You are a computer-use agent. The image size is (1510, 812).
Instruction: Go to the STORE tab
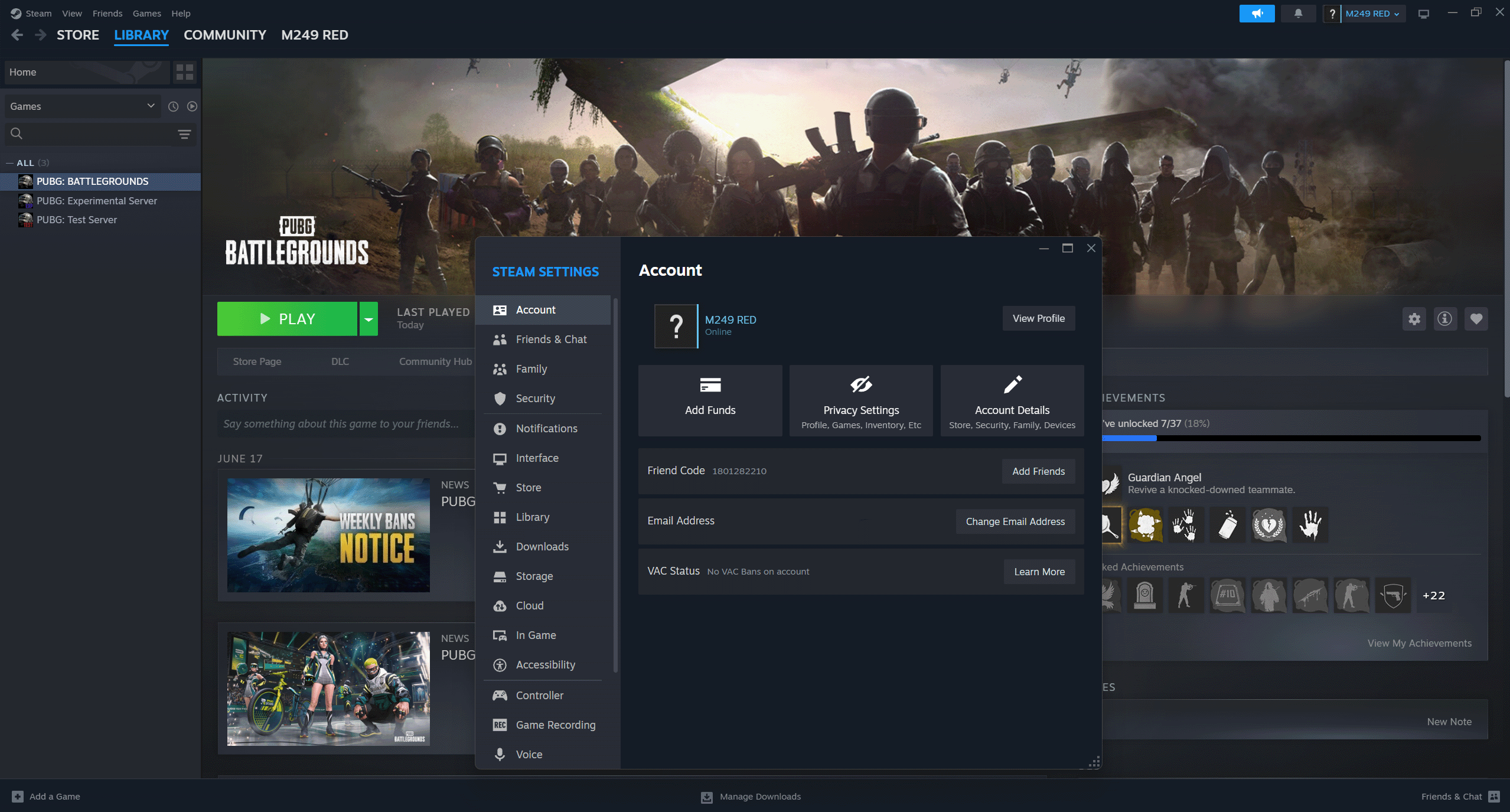pos(78,35)
